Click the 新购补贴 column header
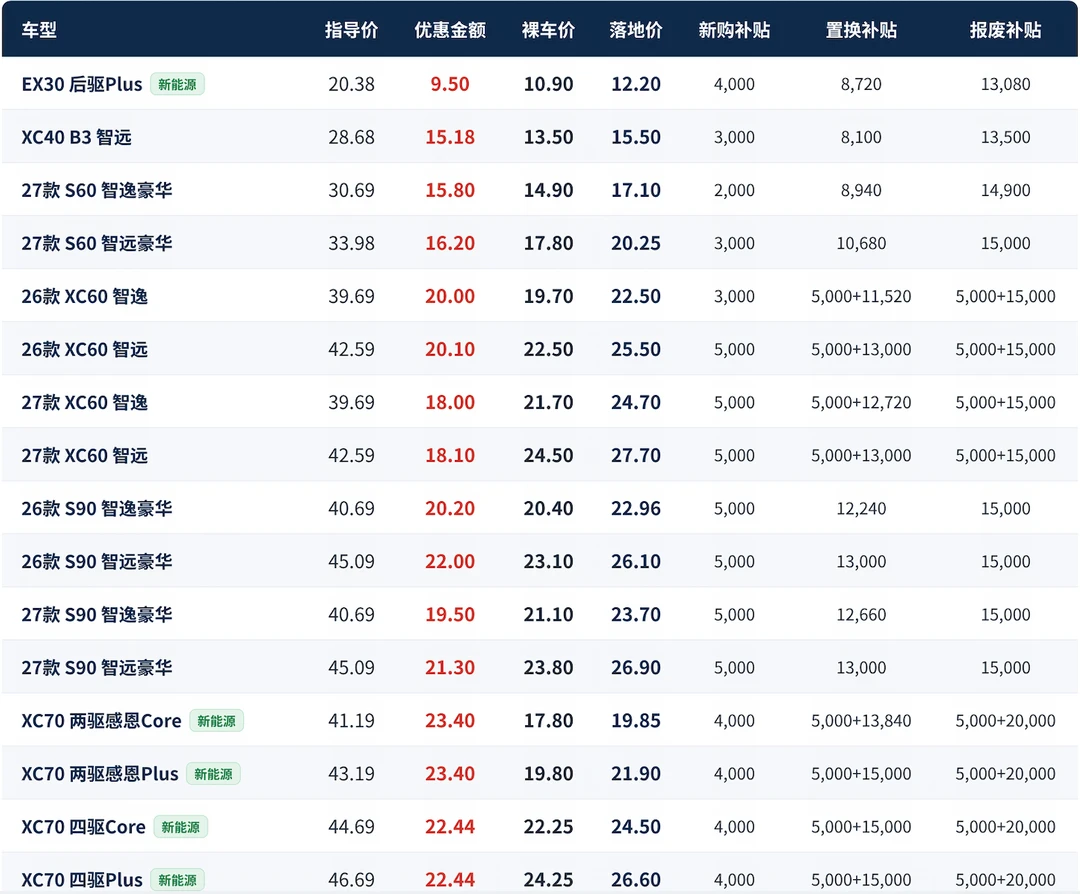 (734, 30)
